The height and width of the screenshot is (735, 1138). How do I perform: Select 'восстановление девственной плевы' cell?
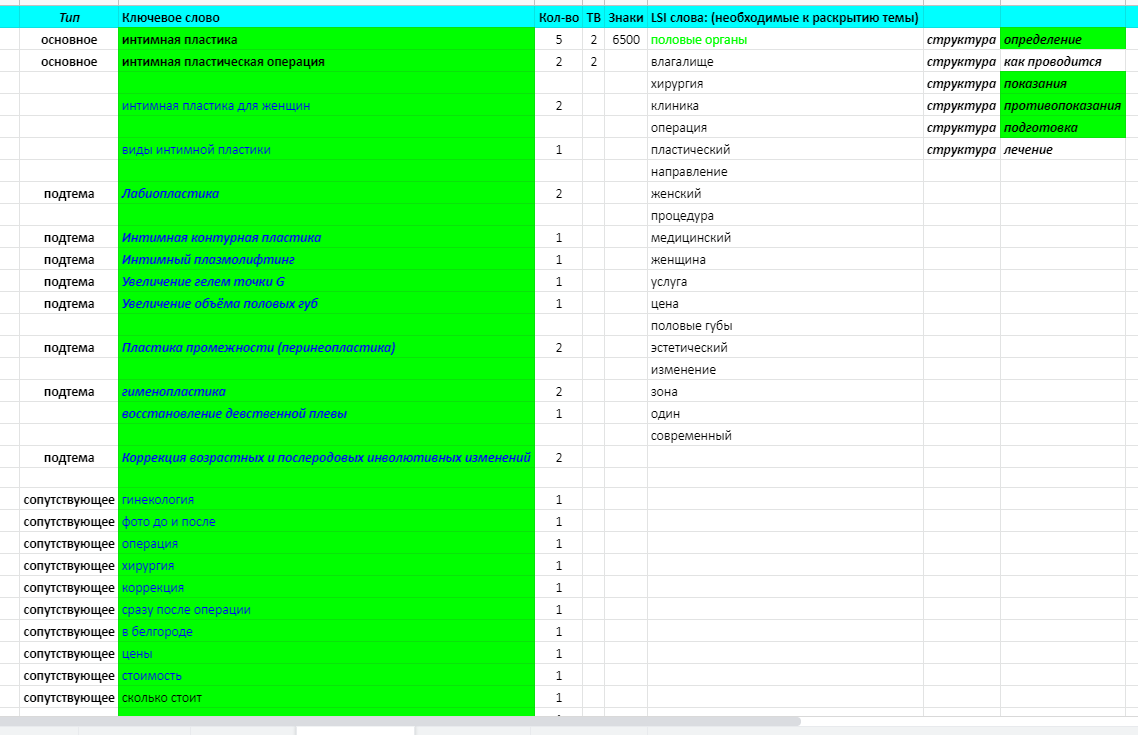[326, 414]
